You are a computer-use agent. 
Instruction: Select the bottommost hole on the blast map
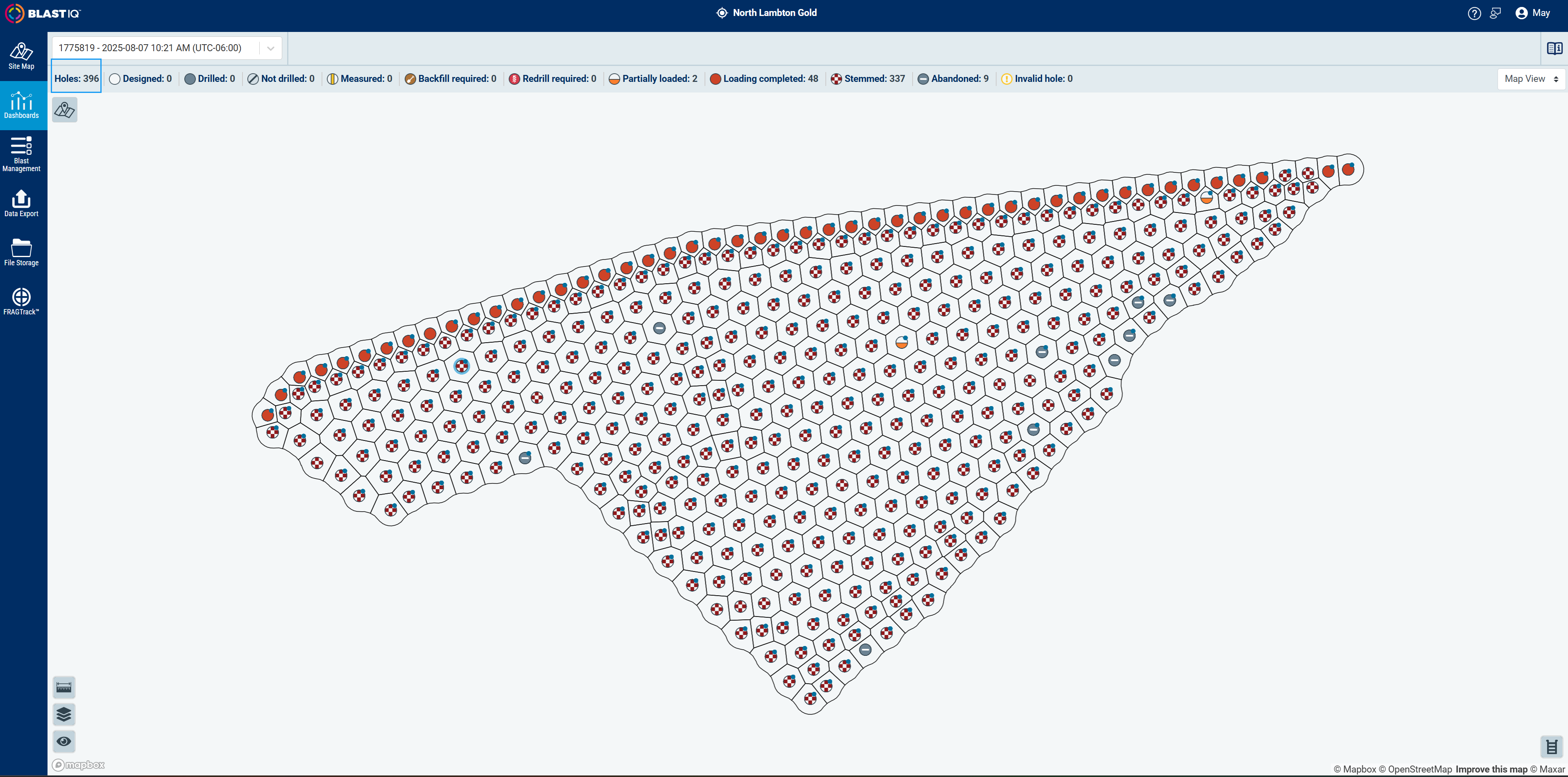[810, 698]
